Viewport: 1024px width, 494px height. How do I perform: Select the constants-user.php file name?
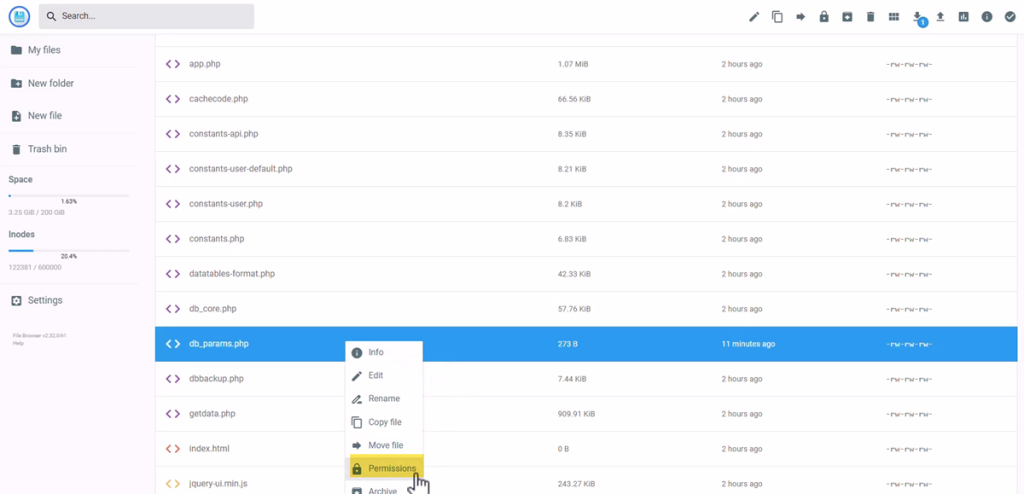point(225,204)
